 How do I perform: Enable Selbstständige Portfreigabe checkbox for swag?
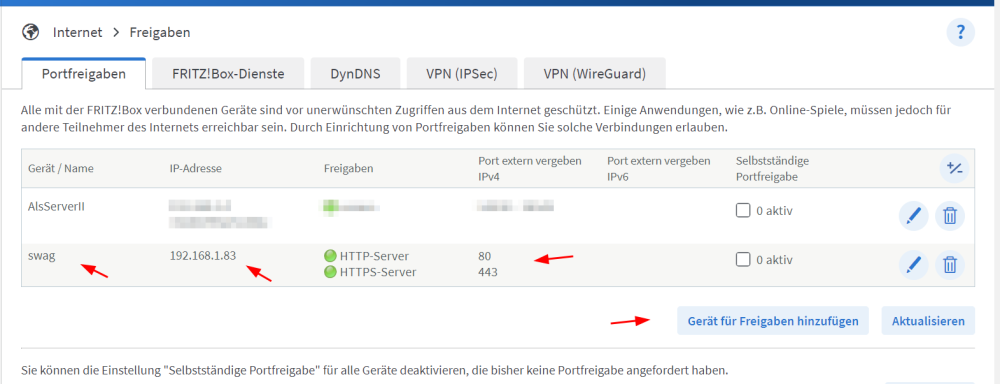click(x=742, y=260)
